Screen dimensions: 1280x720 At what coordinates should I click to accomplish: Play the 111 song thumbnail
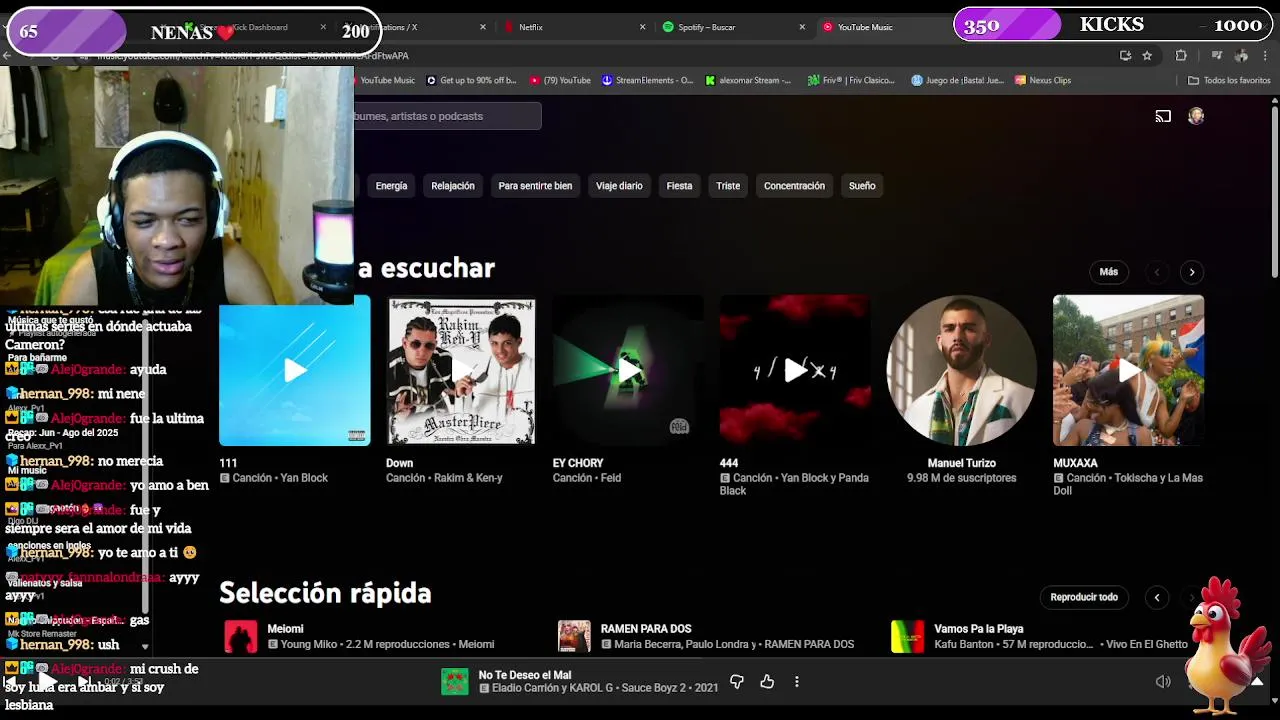click(295, 370)
